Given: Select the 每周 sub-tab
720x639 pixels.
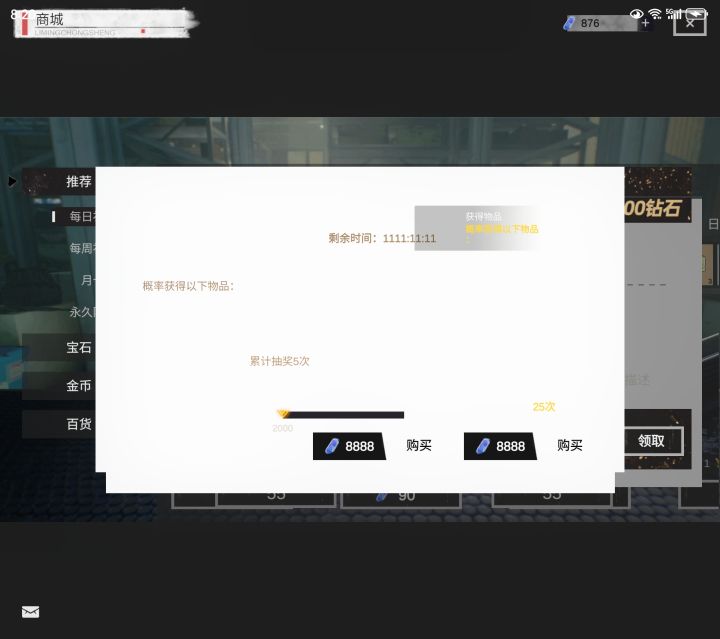Looking at the screenshot, I should (82, 248).
